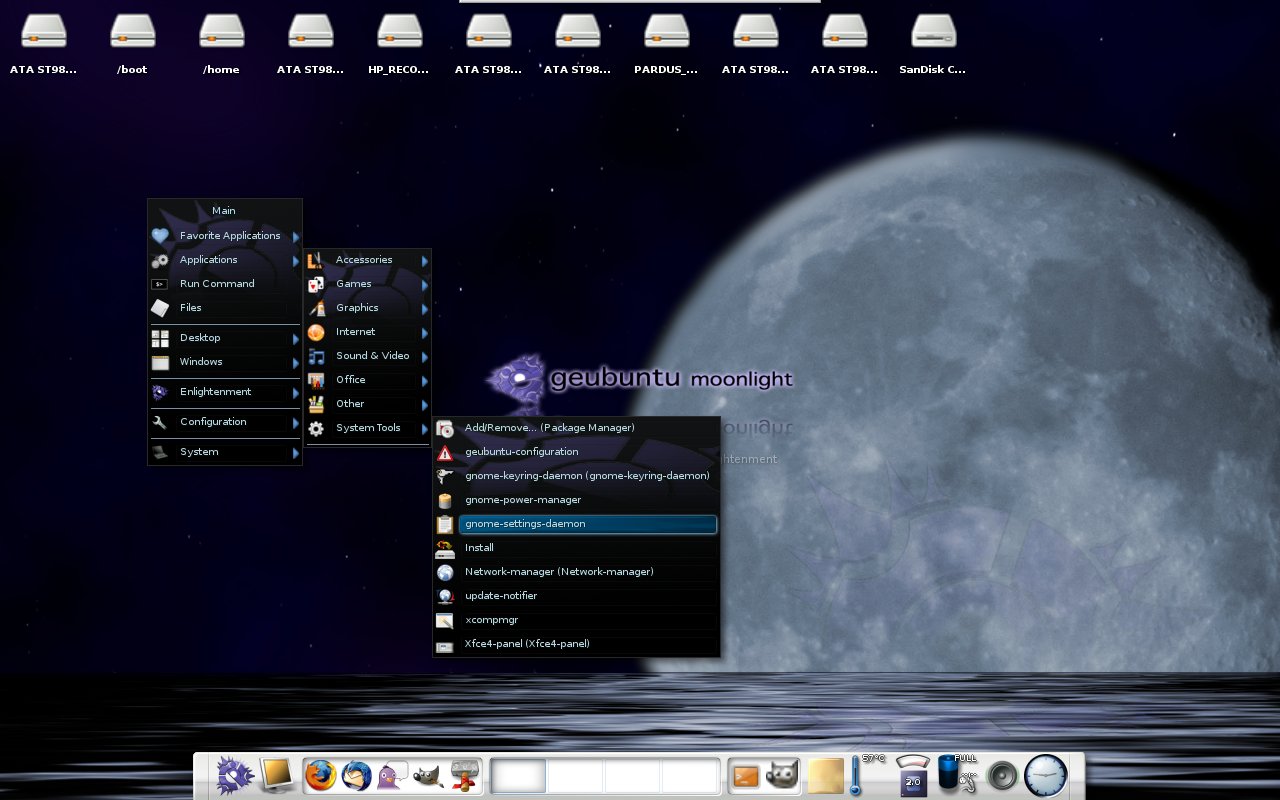
Task: Launch Network-manager from System Tools
Action: [x=576, y=572]
